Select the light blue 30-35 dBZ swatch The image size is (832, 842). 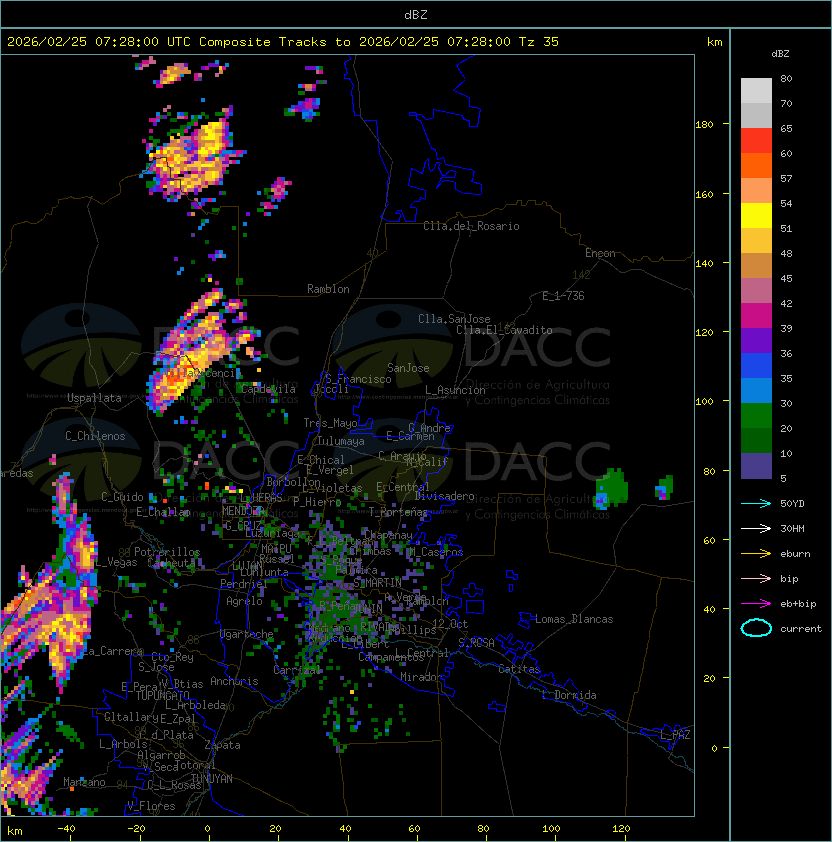756,390
